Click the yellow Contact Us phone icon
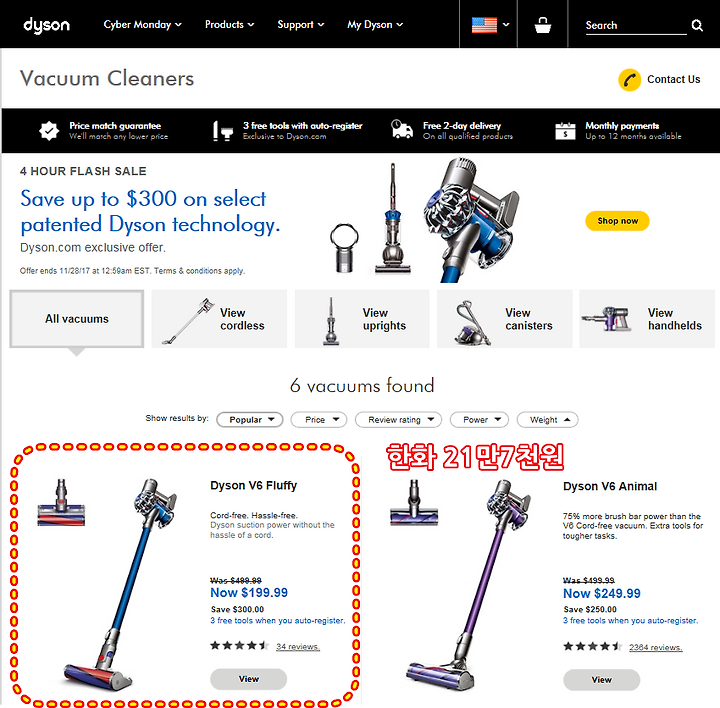The image size is (720, 708). coord(629,80)
